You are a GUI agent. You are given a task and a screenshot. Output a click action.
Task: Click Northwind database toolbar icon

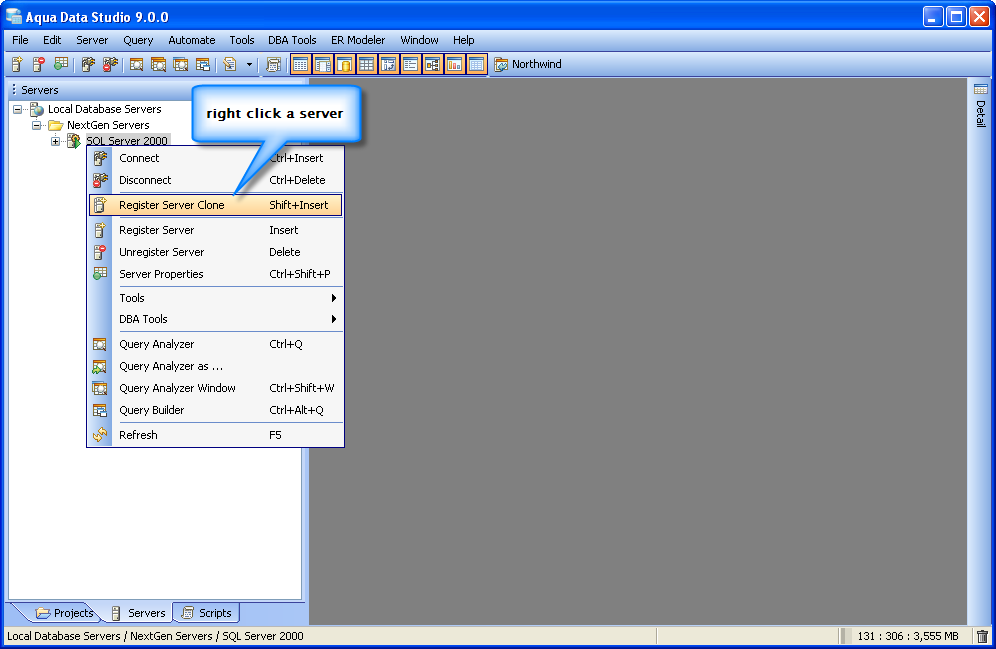click(x=501, y=64)
